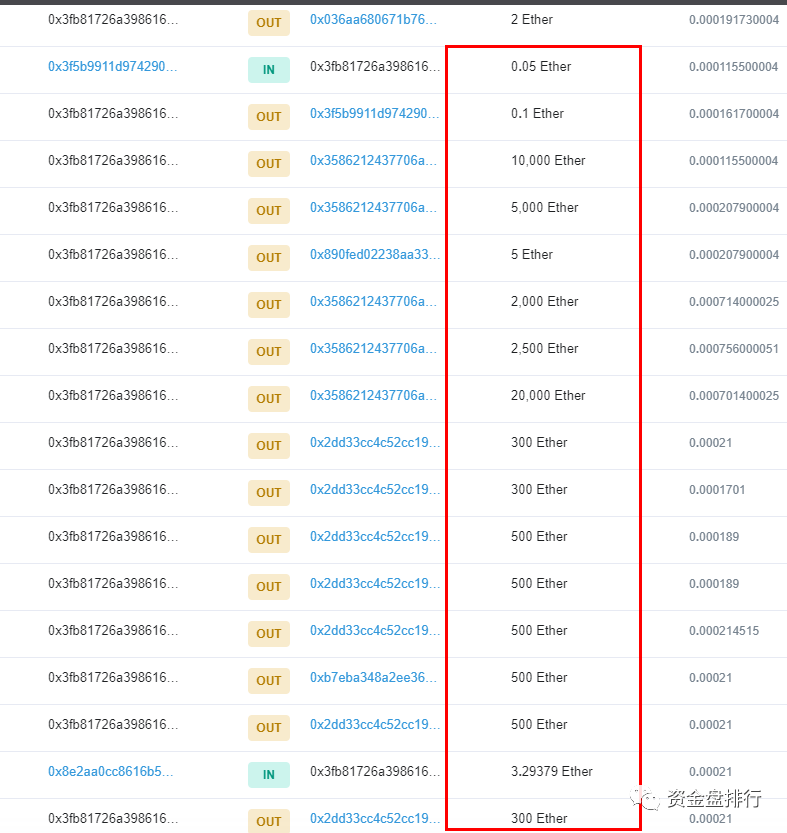Click the OUT badge in the 5 Ether row
787x833 pixels.
(268, 258)
